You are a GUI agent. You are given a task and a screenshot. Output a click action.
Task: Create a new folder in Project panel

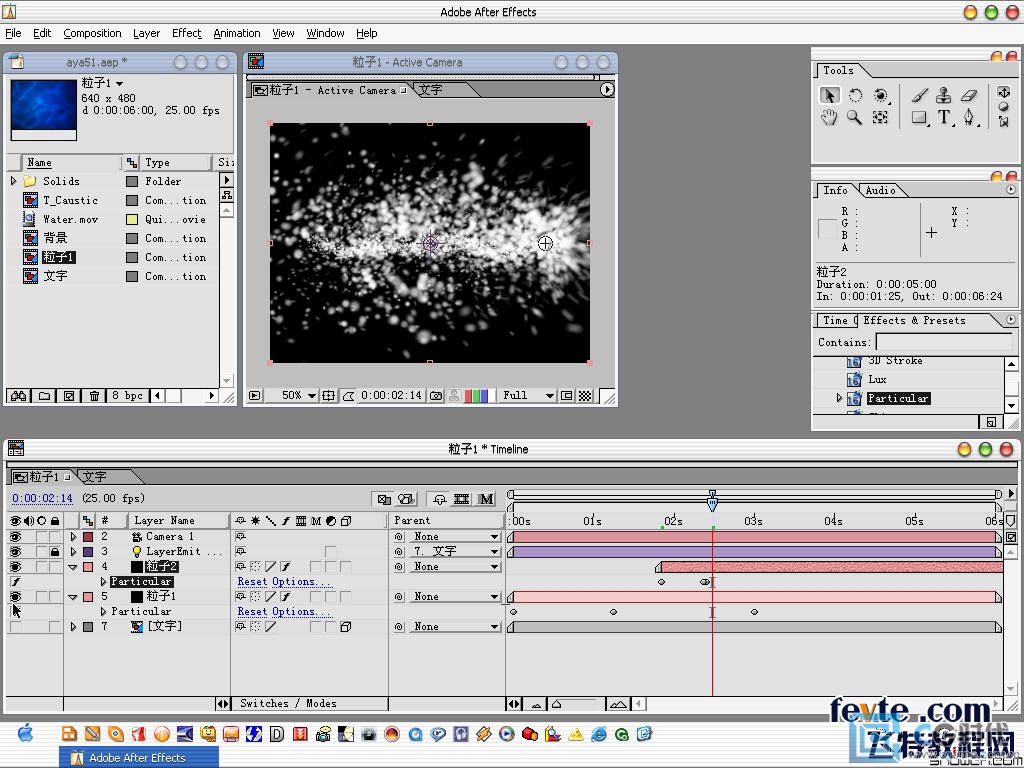click(44, 396)
